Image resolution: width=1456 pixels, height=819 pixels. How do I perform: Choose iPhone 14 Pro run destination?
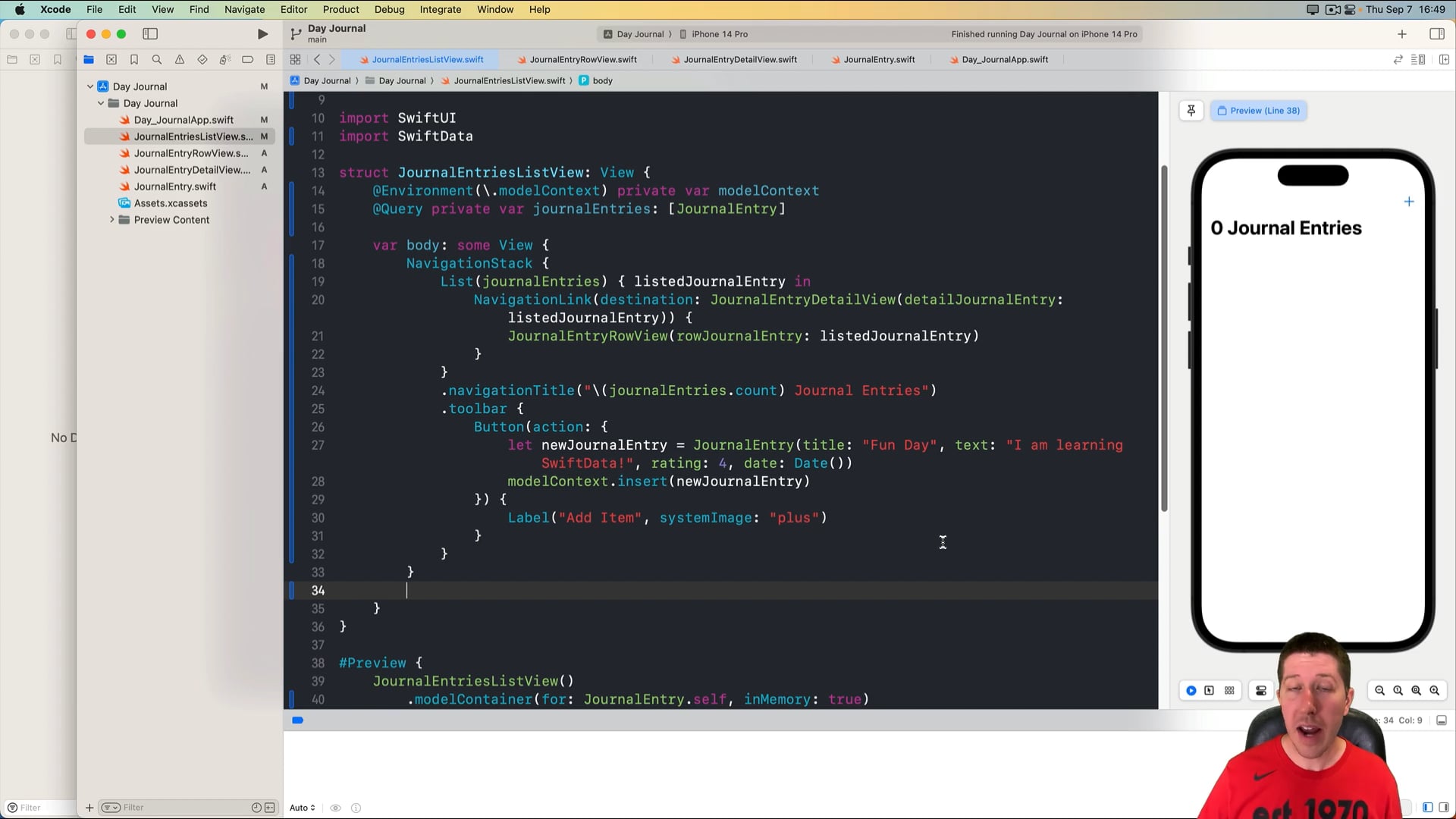[714, 34]
